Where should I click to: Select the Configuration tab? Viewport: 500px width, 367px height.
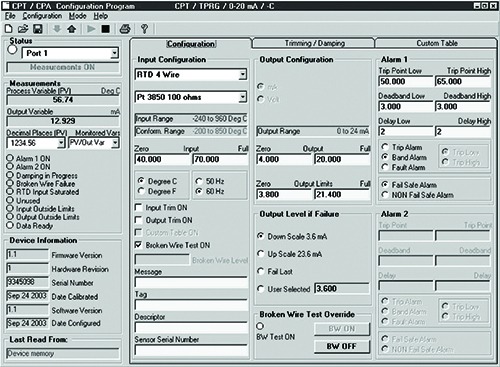tap(191, 44)
